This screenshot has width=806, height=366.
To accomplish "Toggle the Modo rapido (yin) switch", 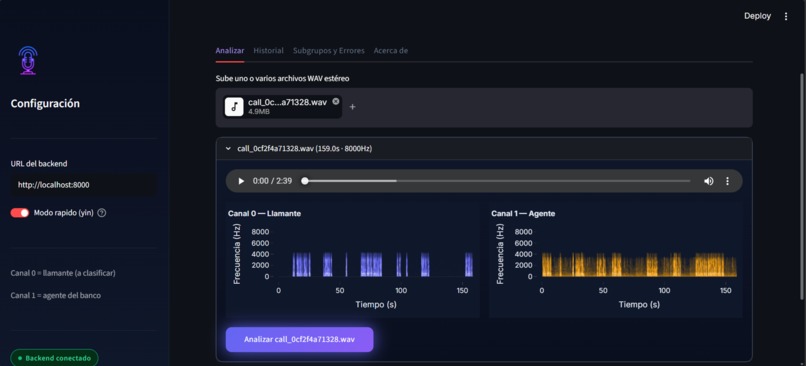I will click(x=20, y=213).
